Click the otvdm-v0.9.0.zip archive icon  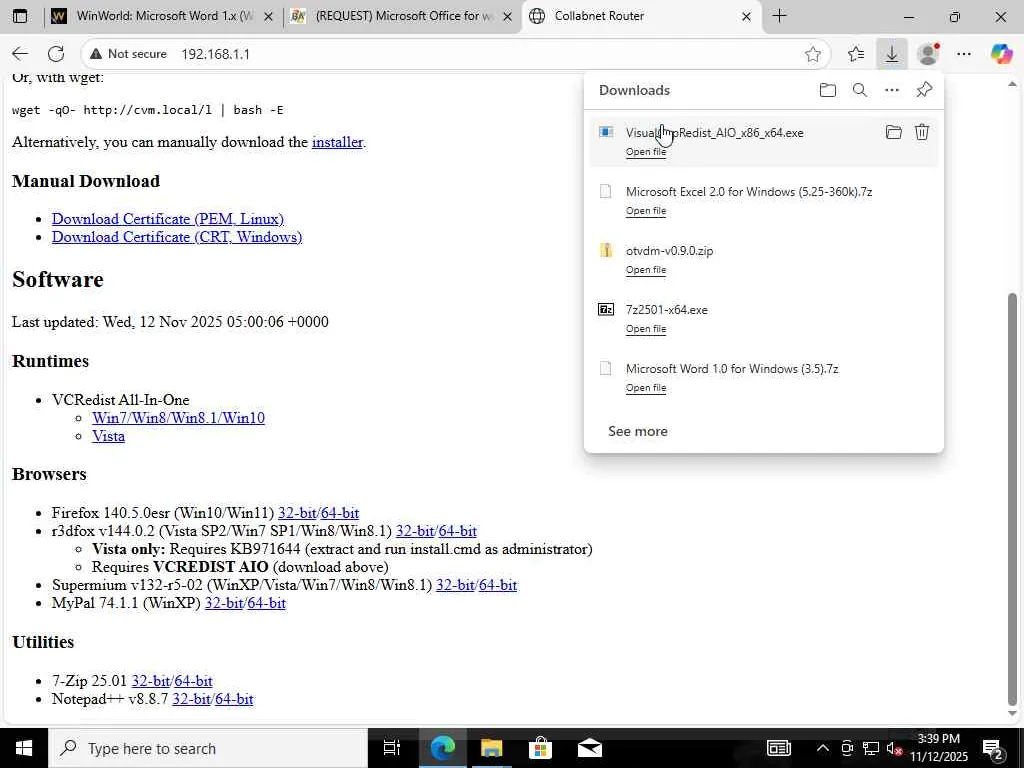click(606, 250)
